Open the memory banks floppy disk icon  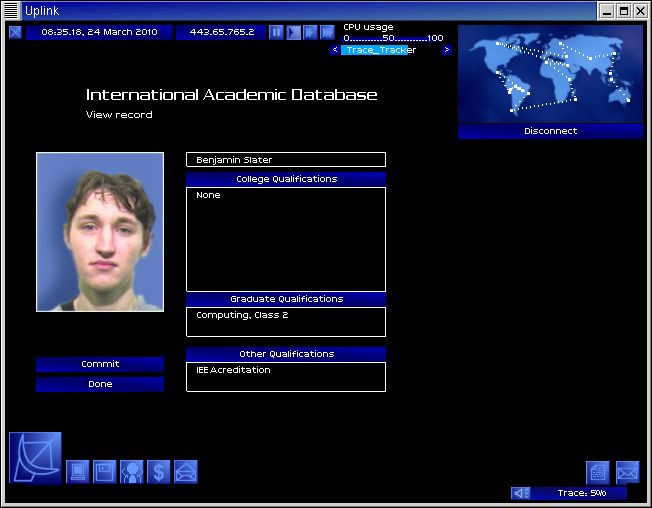104,472
